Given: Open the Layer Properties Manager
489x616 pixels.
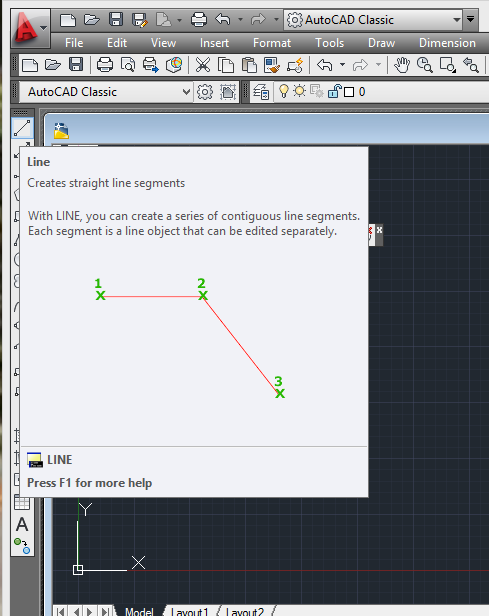Looking at the screenshot, I should pyautogui.click(x=261, y=92).
